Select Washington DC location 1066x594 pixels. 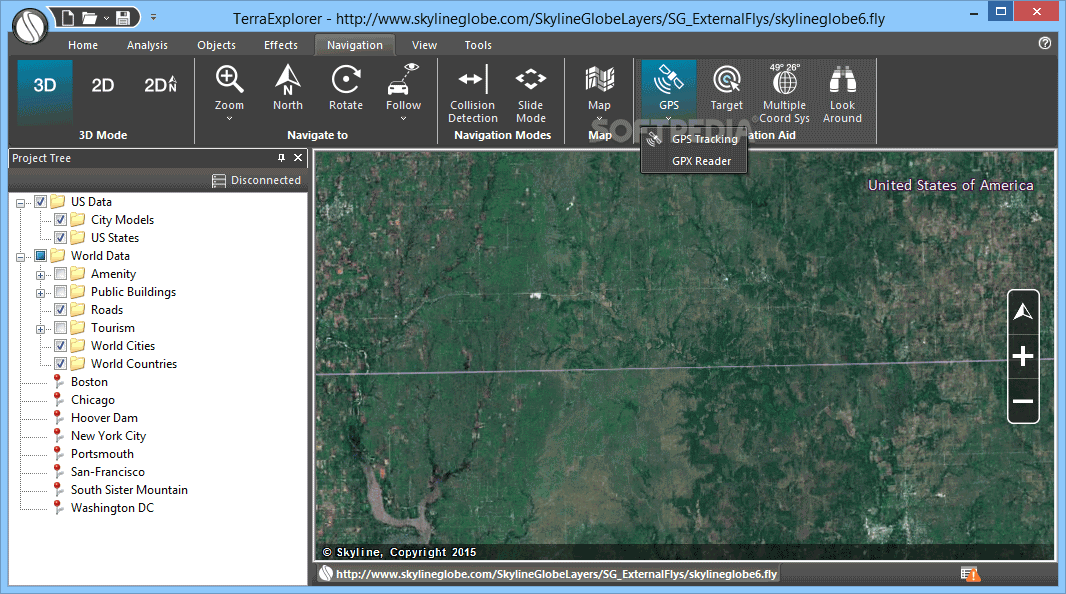tap(112, 508)
